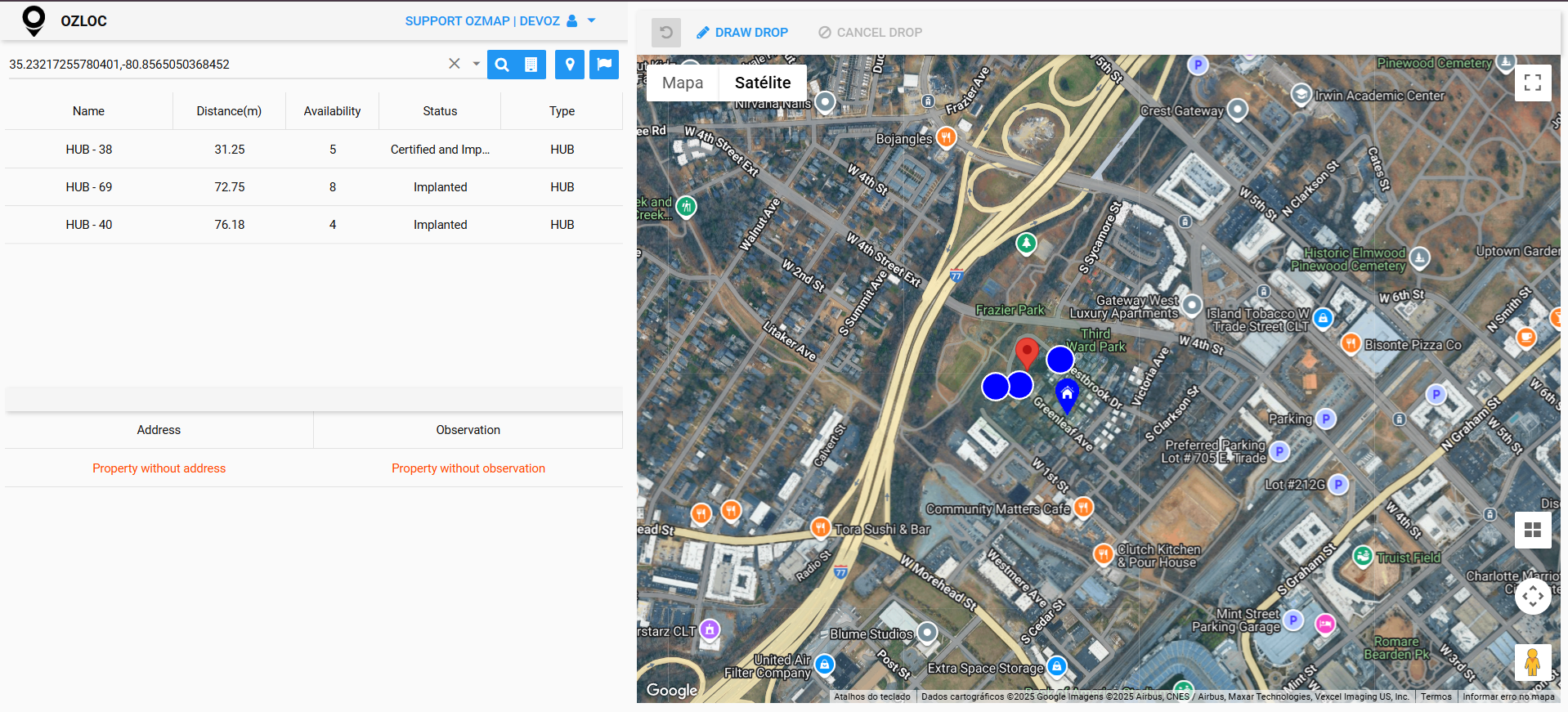Click the red location marker on map

1027,354
